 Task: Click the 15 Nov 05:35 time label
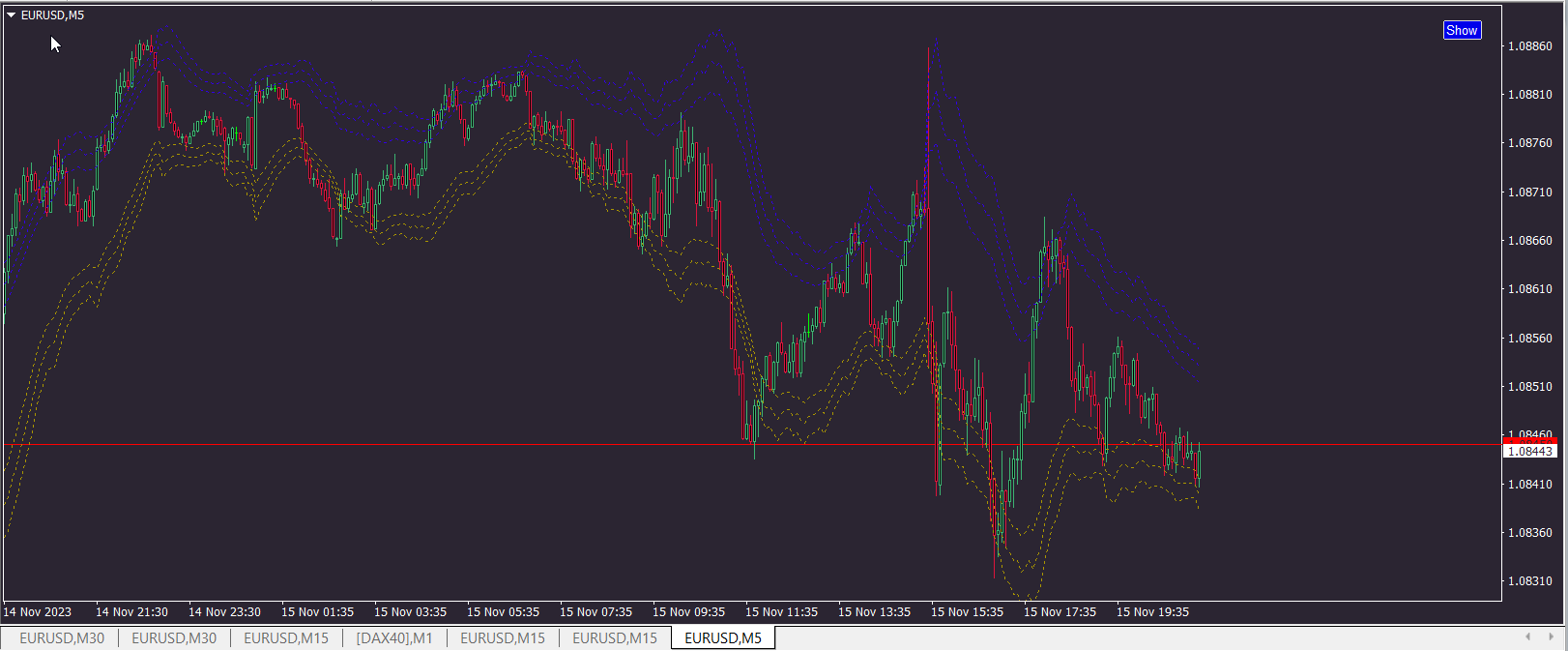[503, 612]
